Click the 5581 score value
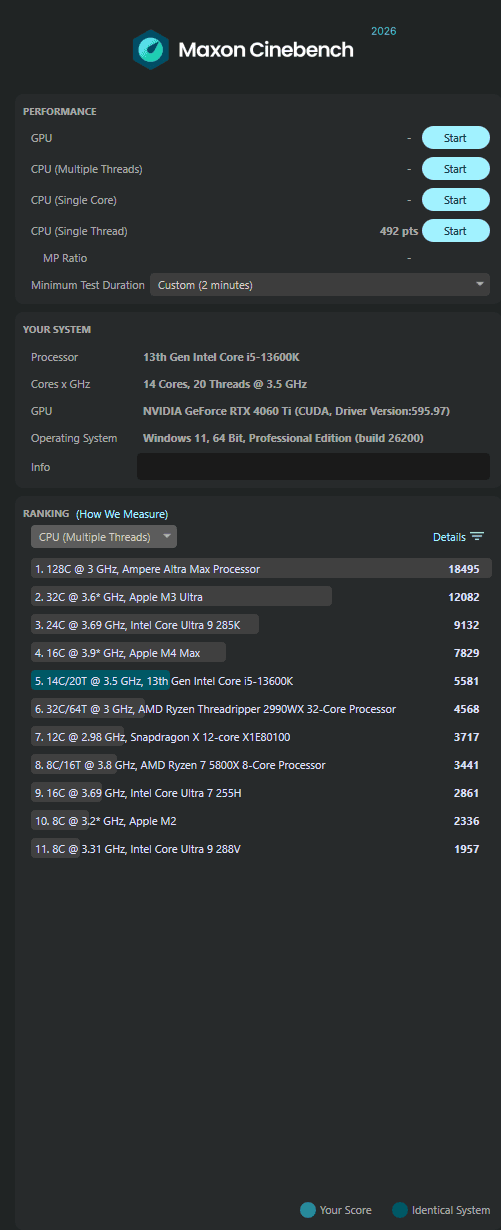The width and height of the screenshot is (501, 1230). click(x=467, y=681)
